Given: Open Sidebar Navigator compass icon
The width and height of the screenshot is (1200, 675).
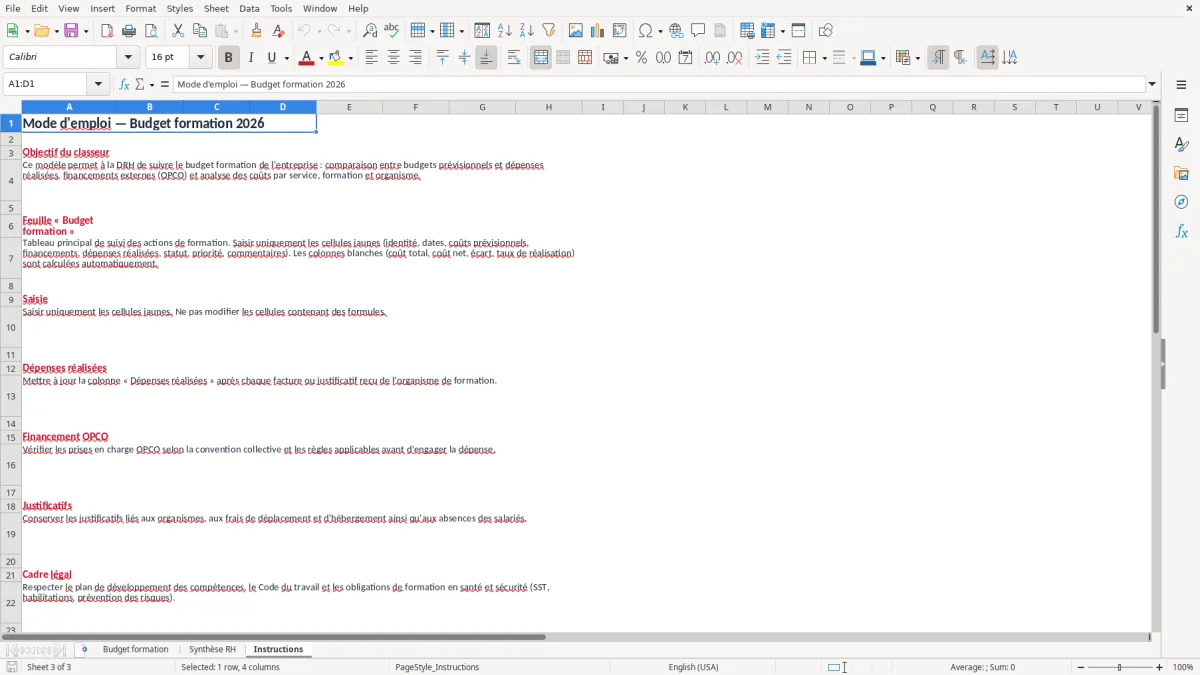Looking at the screenshot, I should click(x=1181, y=202).
